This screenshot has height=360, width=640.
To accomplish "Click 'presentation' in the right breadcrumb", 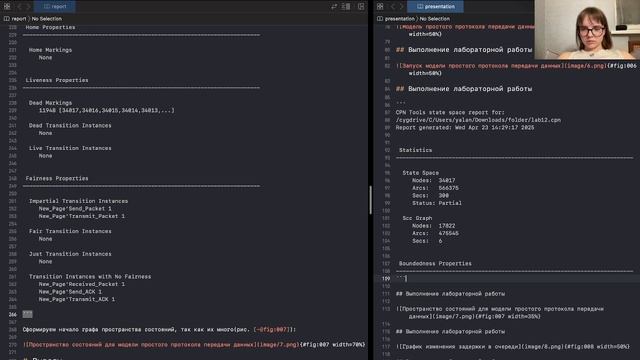I will pos(400,19).
